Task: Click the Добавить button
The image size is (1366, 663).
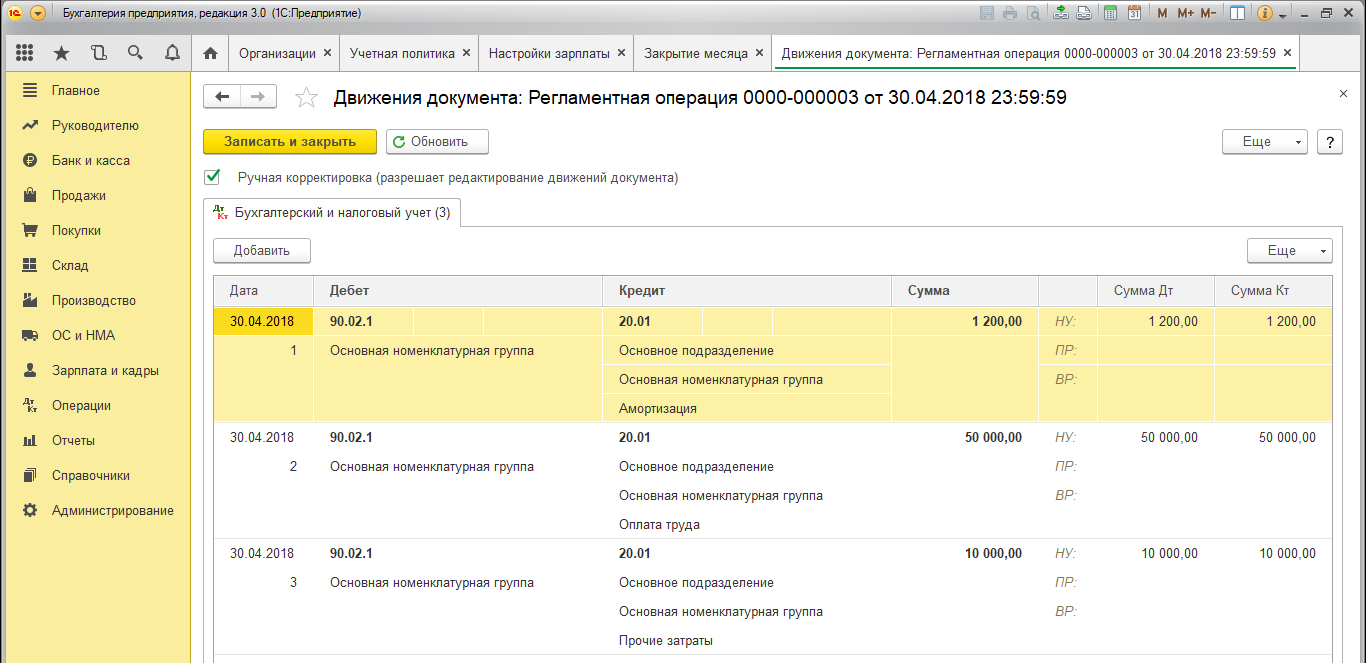Action: tap(262, 251)
